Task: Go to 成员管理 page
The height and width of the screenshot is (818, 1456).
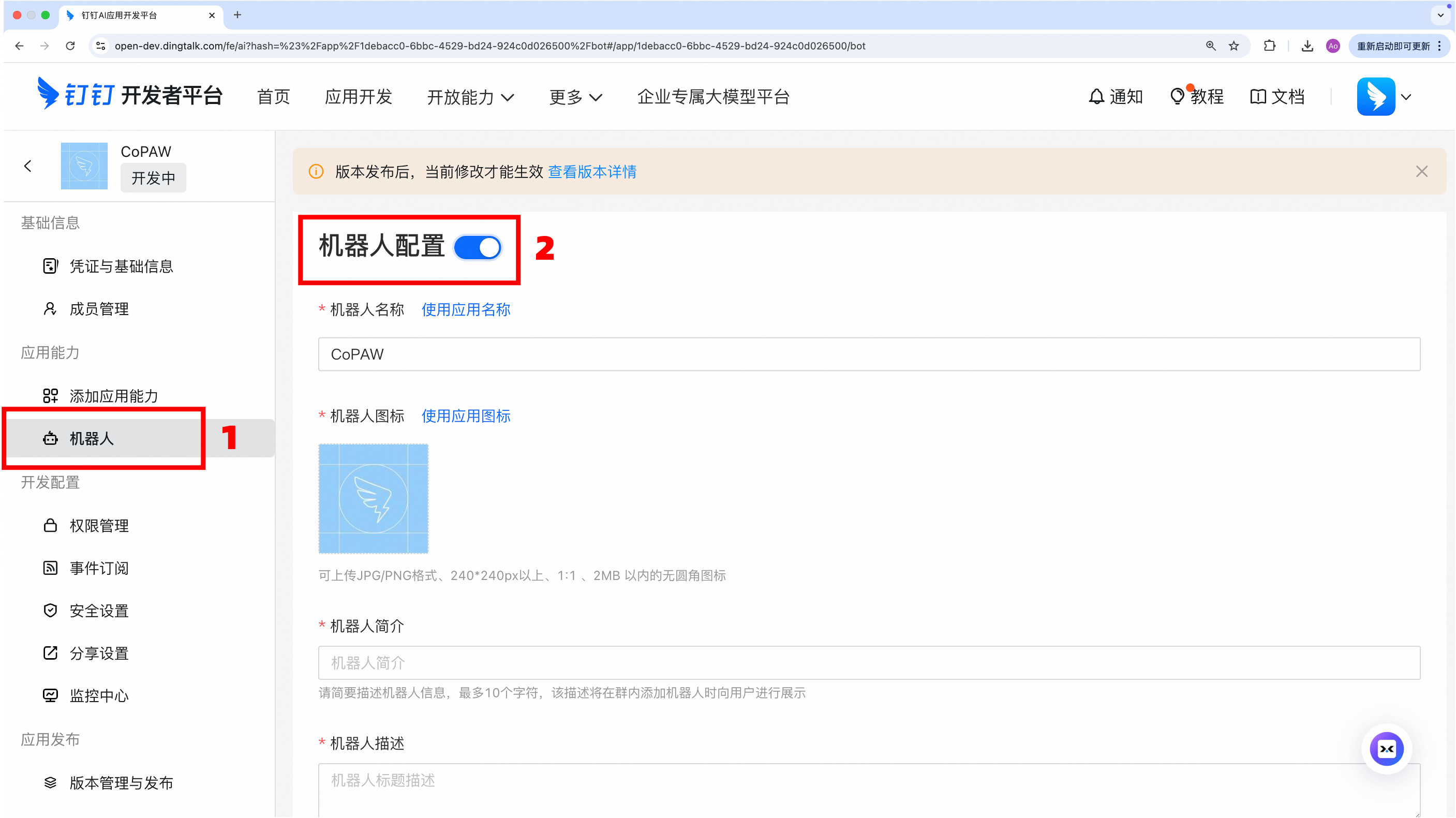Action: pos(86,309)
